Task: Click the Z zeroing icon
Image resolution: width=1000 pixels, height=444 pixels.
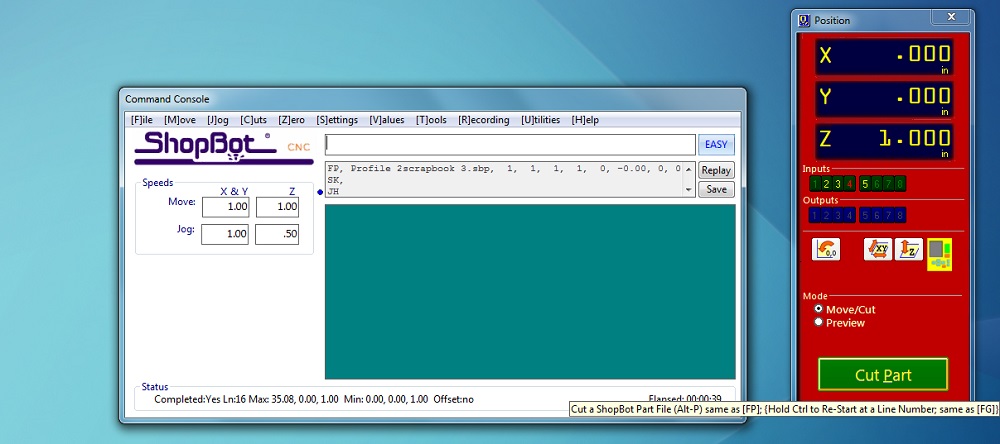Action: pyautogui.click(x=909, y=249)
